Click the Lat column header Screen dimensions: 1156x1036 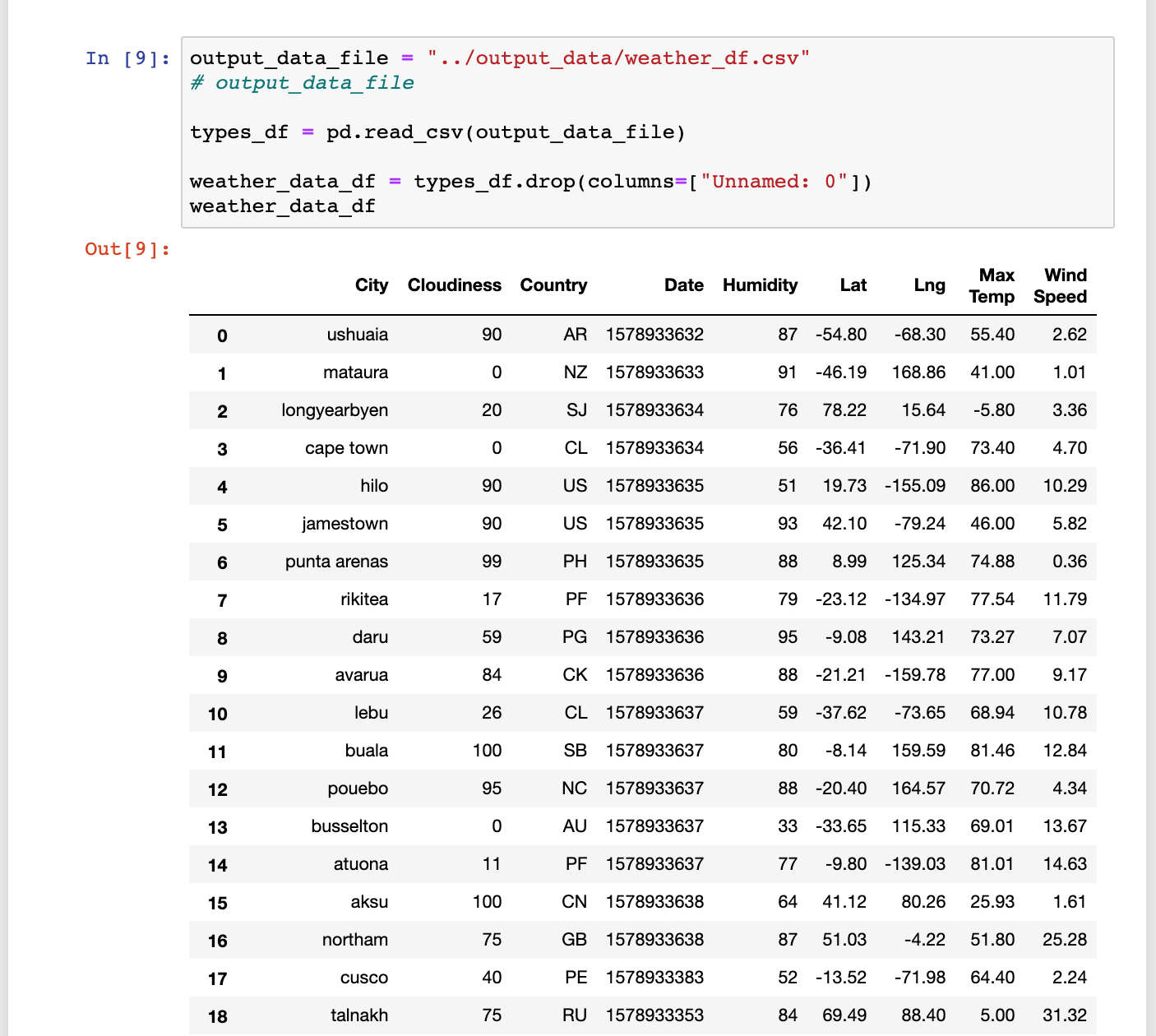853,285
